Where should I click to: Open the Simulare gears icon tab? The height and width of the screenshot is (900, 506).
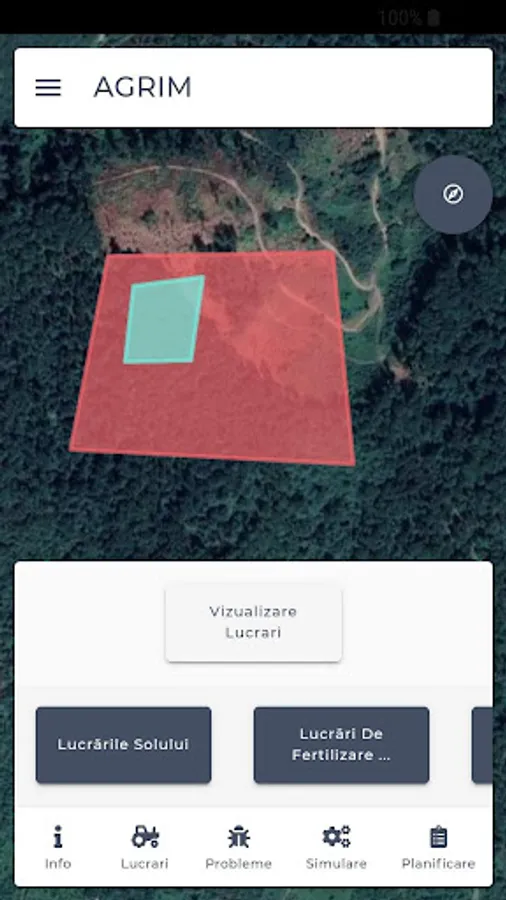(x=336, y=836)
